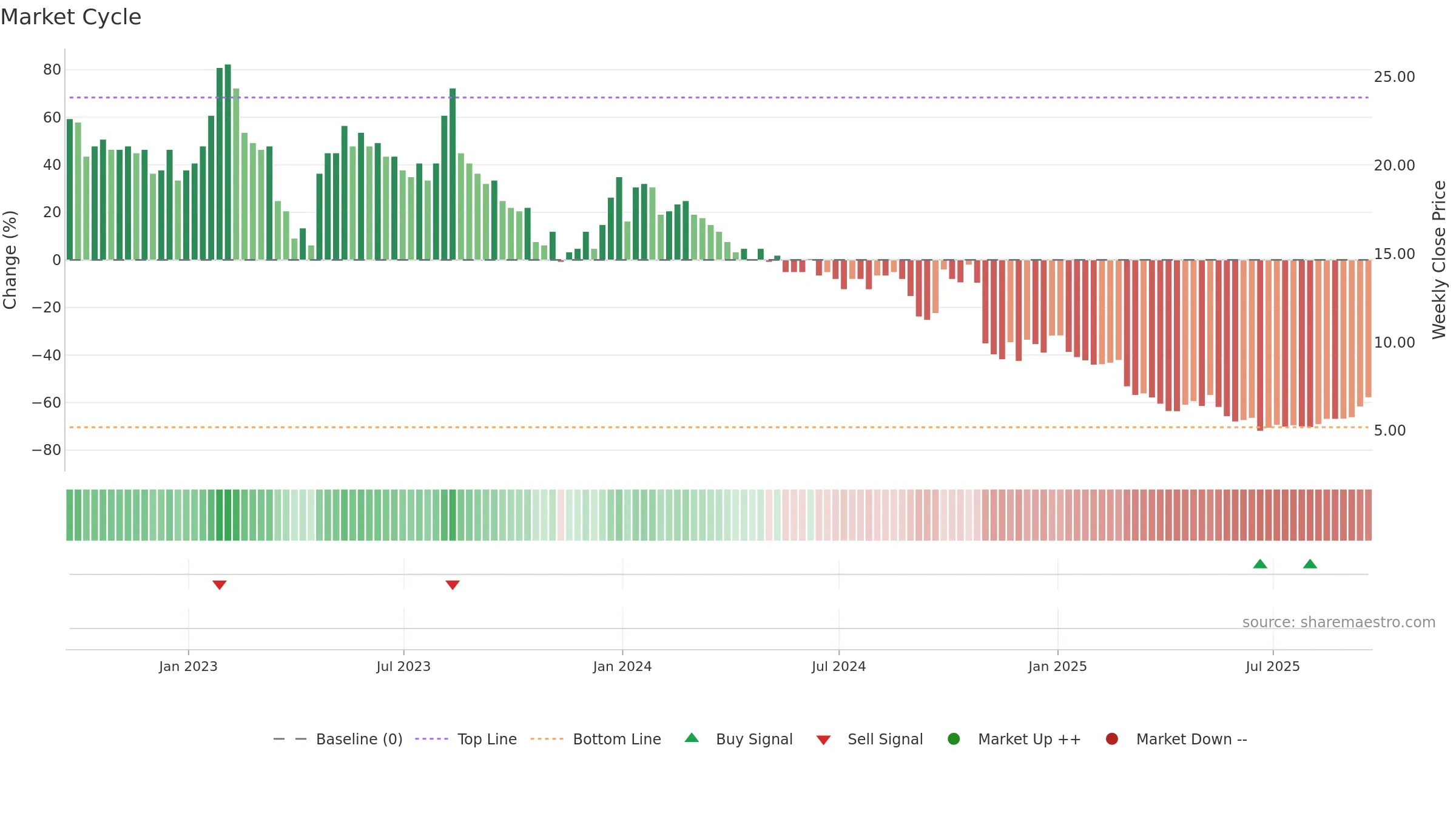Click the 15.00 tick on the price axis

(x=1394, y=254)
